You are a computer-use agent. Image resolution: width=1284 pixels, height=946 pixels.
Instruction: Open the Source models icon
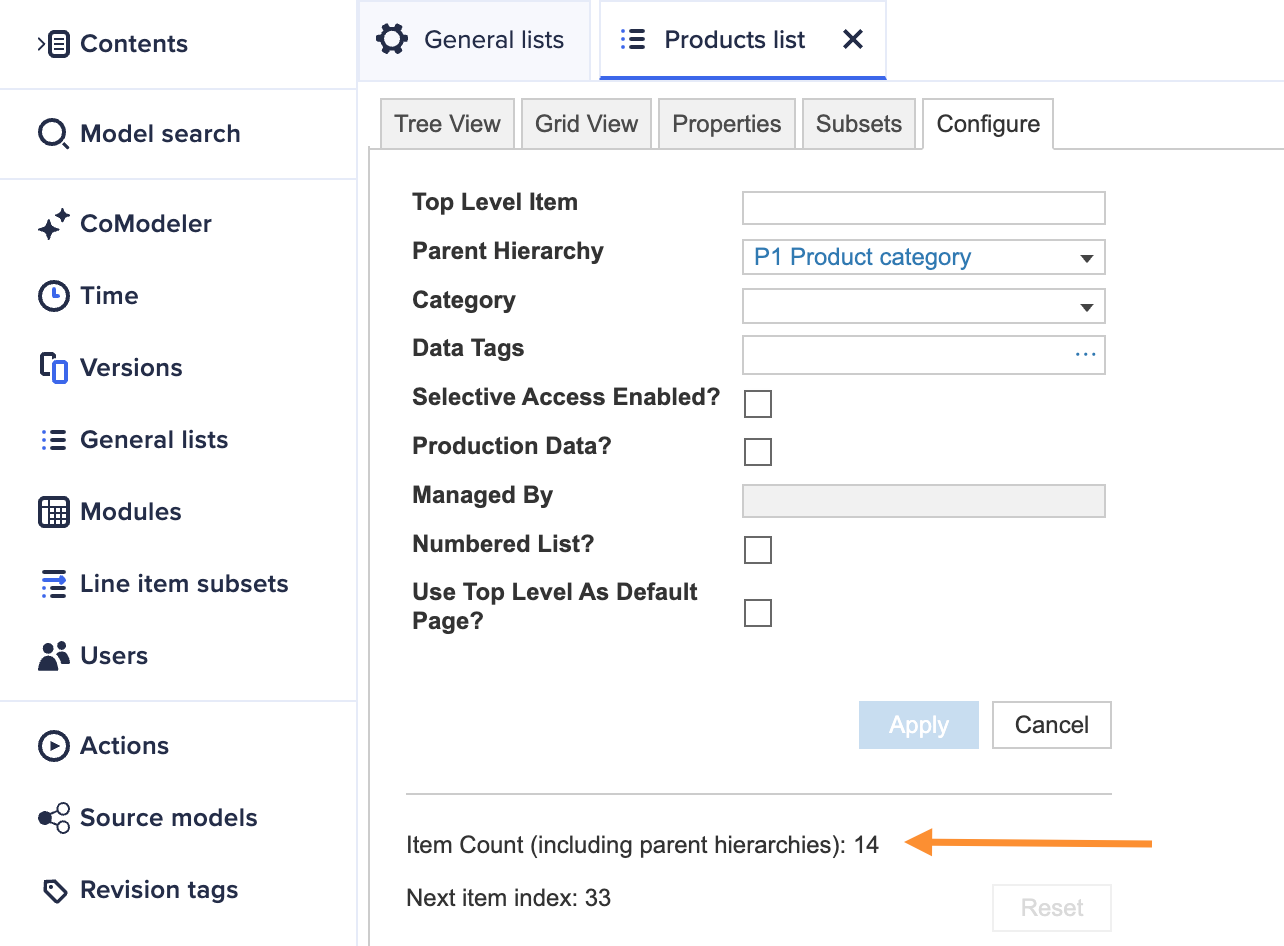click(53, 818)
